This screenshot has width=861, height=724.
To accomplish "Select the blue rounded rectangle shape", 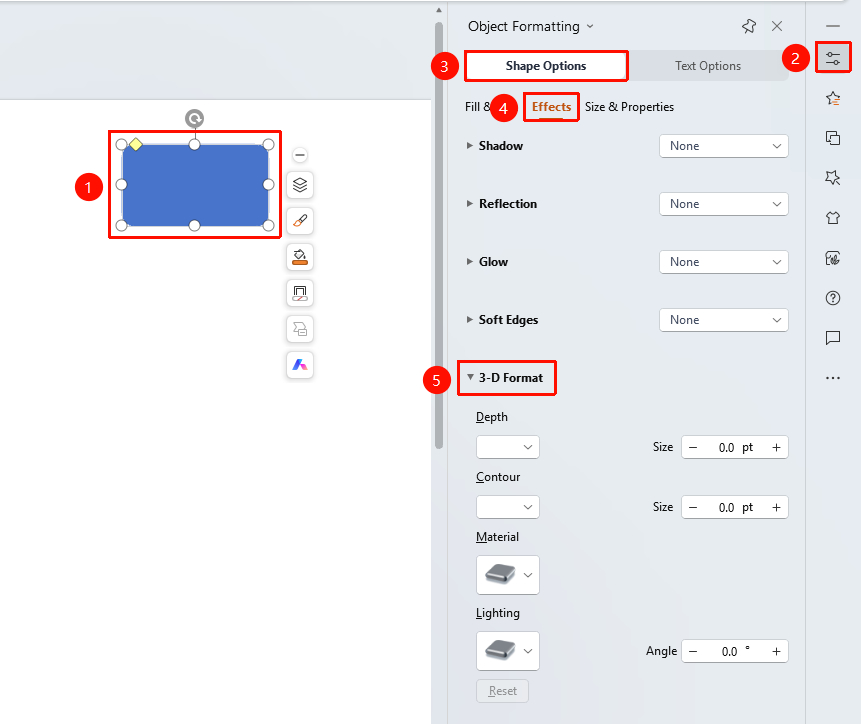I will (x=195, y=185).
